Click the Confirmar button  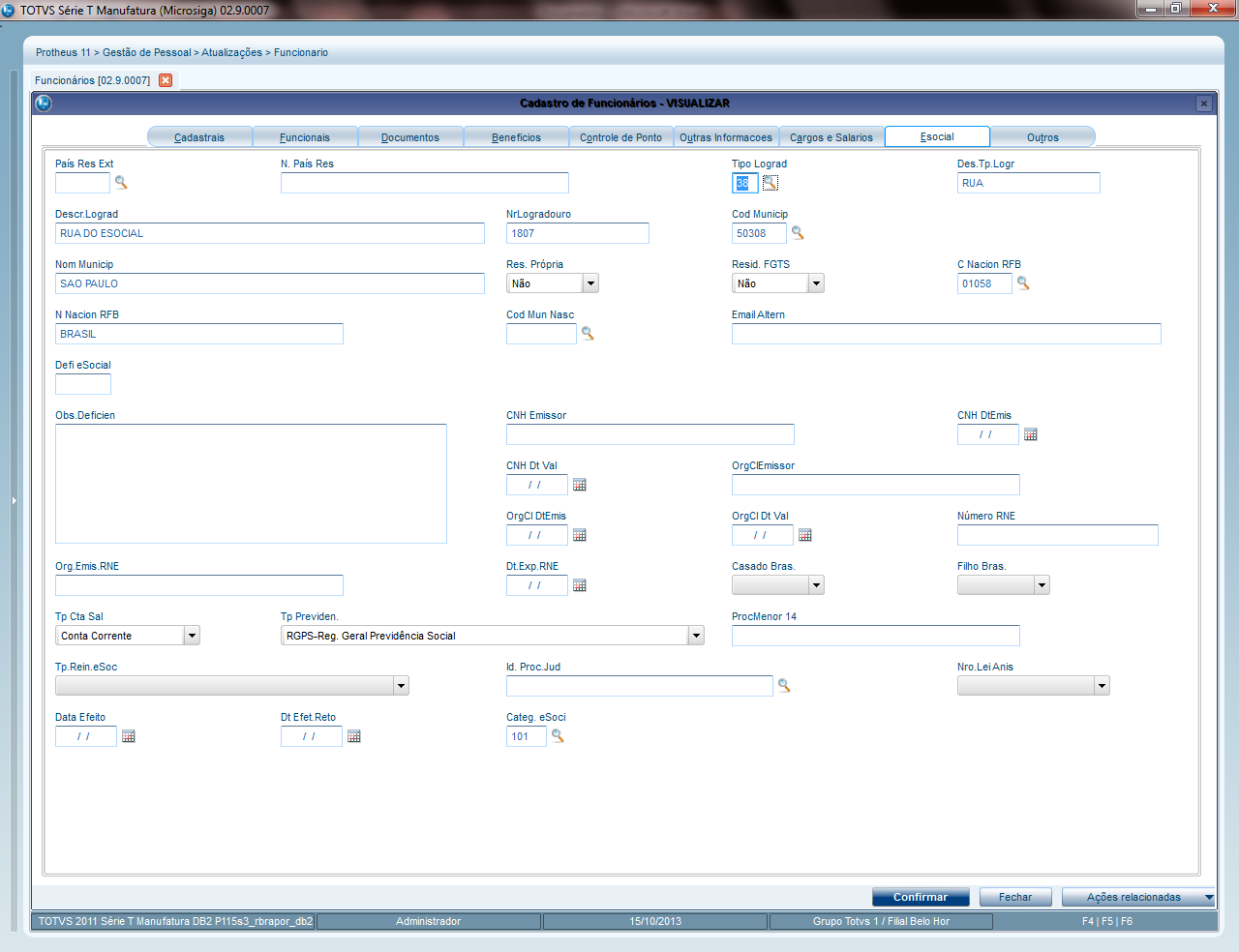click(921, 897)
